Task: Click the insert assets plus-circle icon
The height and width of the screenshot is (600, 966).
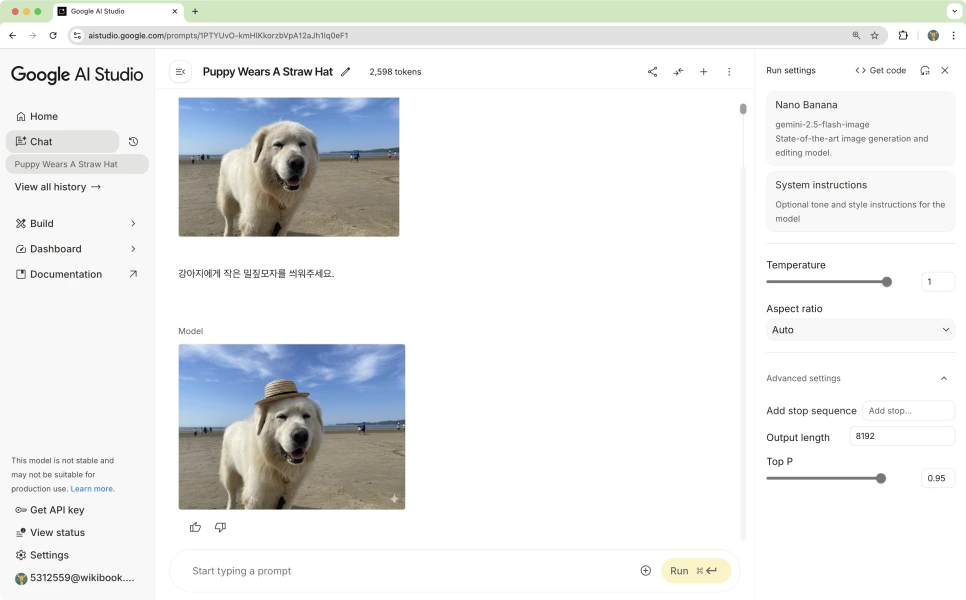Action: 646,571
